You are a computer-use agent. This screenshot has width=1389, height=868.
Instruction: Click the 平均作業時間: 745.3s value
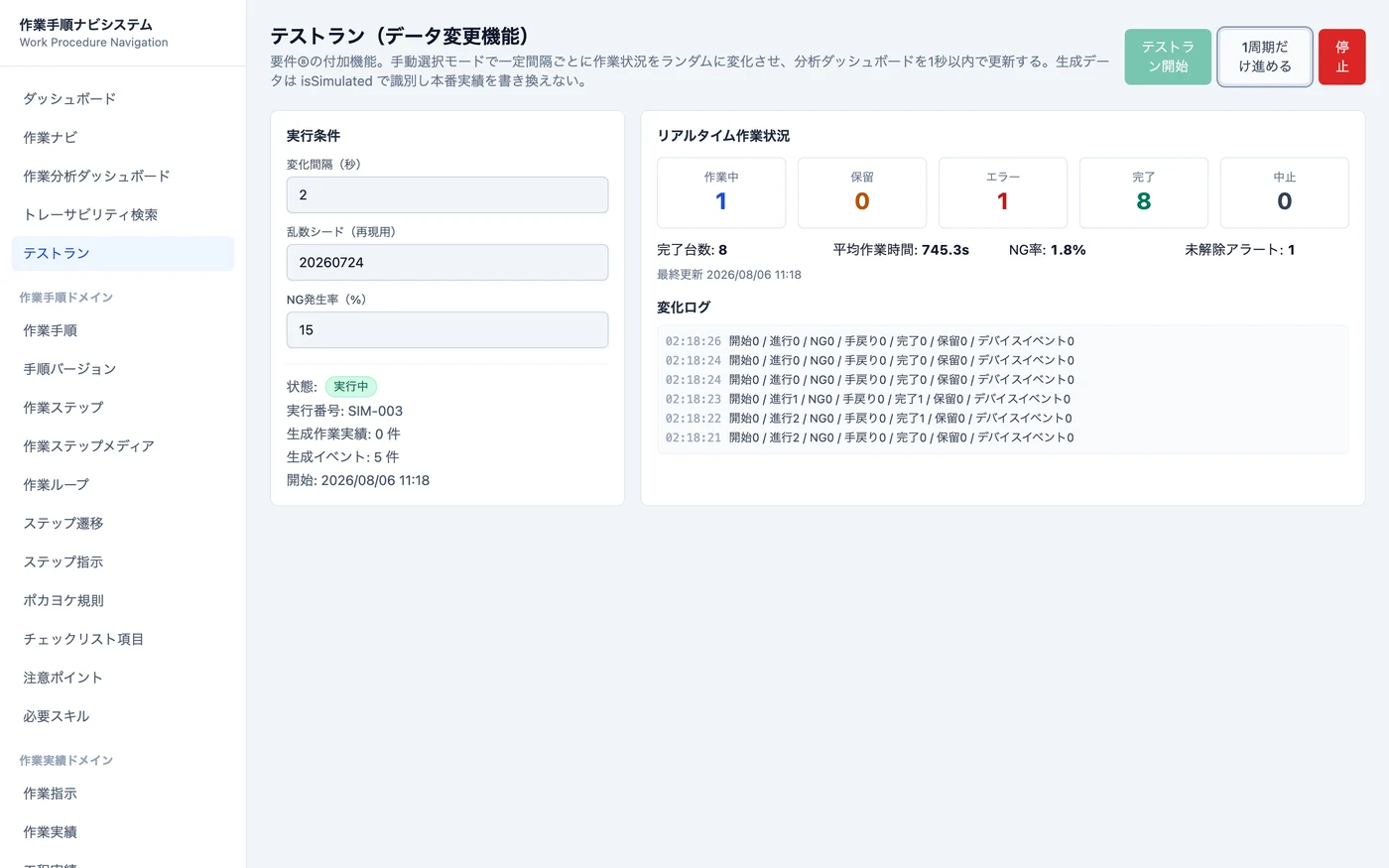pos(901,250)
